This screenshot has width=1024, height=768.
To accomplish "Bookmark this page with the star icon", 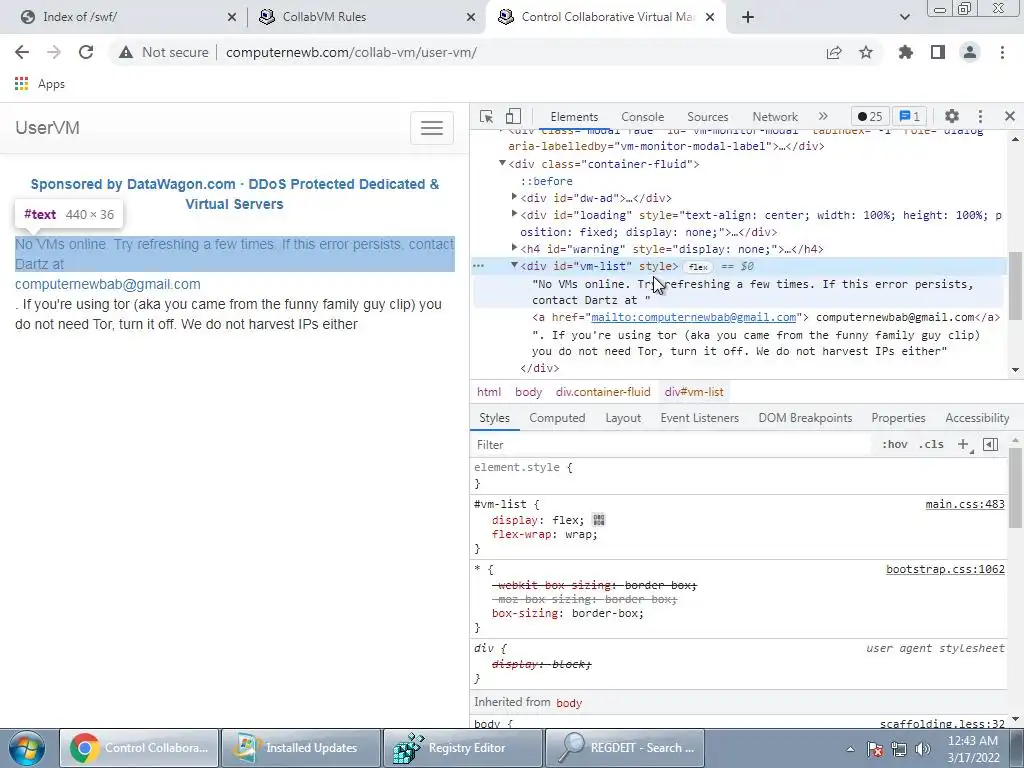I will [x=866, y=52].
